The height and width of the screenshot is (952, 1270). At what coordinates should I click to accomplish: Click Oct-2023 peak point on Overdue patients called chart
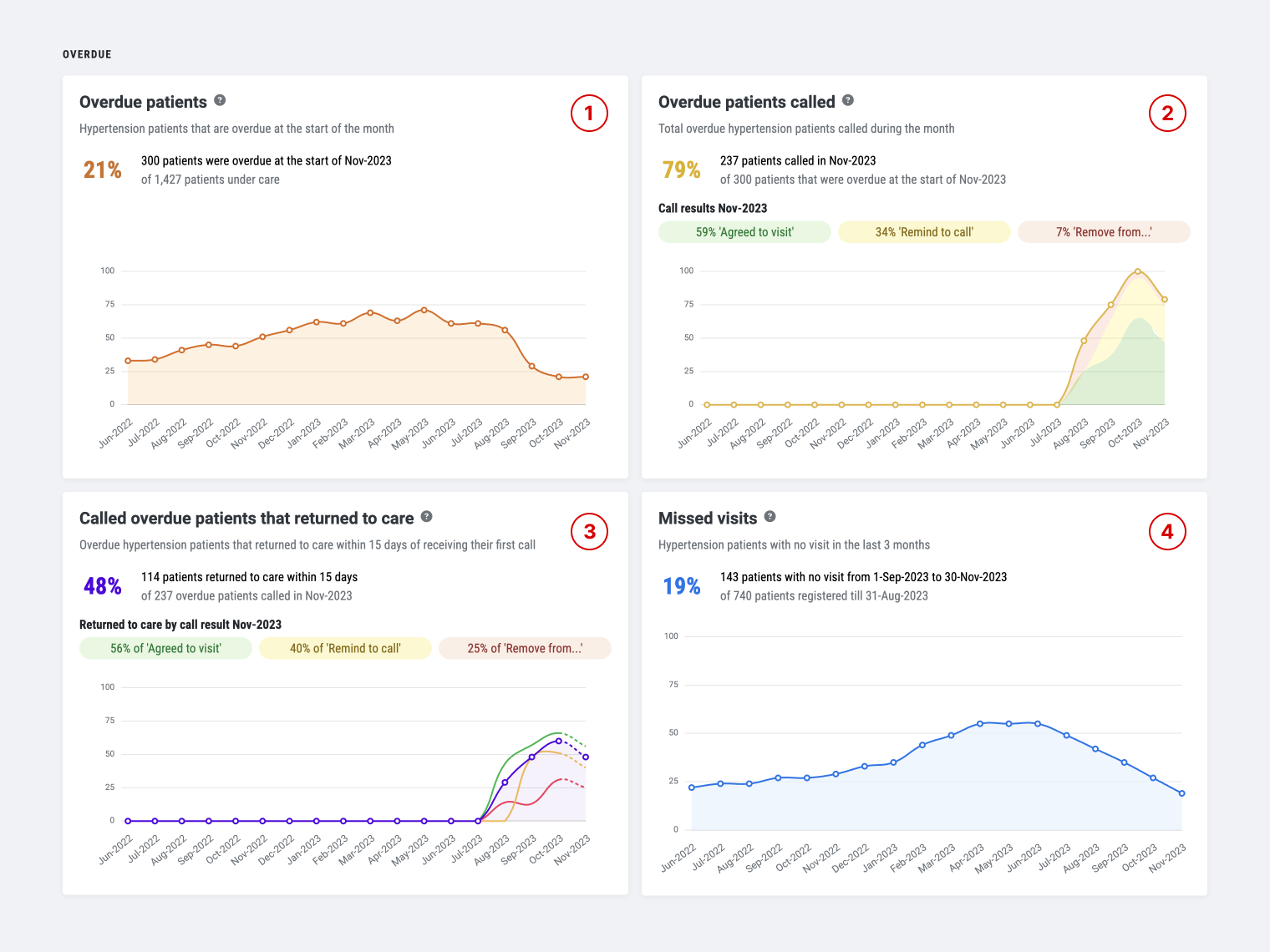pos(1138,271)
